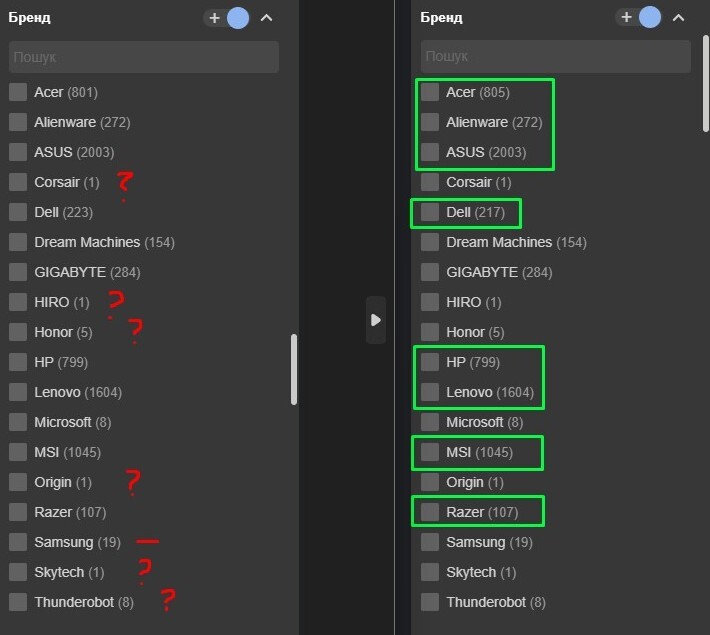Toggle the plus switch in right Бренд header
The width and height of the screenshot is (710, 635).
pos(638,18)
